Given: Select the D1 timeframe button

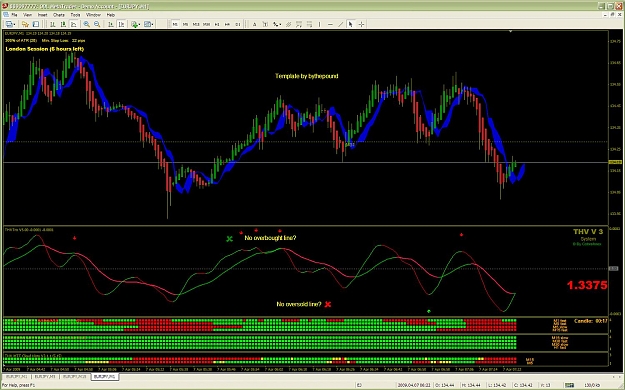Looking at the screenshot, I should click(238, 24).
